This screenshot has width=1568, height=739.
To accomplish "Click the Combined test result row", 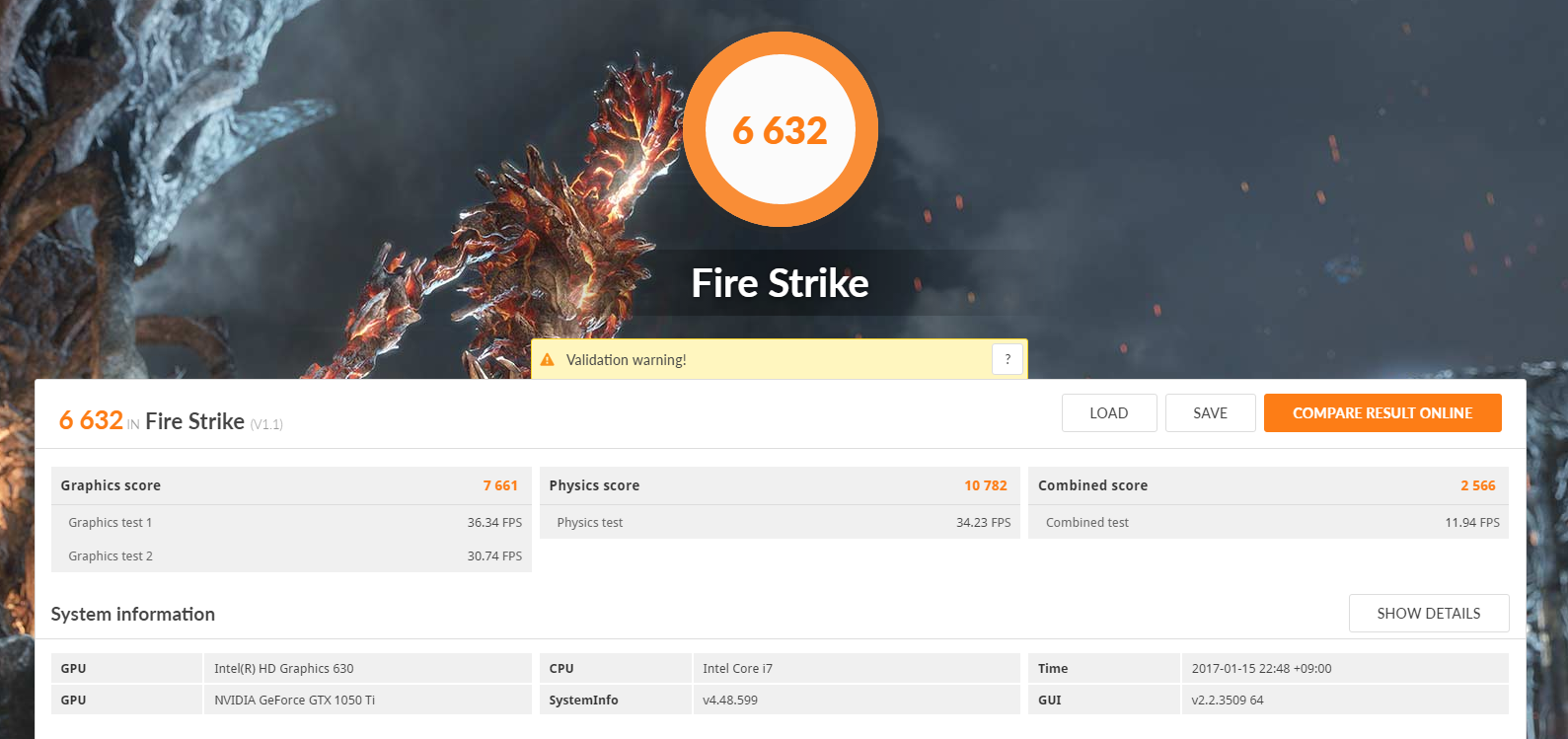I will (1267, 523).
